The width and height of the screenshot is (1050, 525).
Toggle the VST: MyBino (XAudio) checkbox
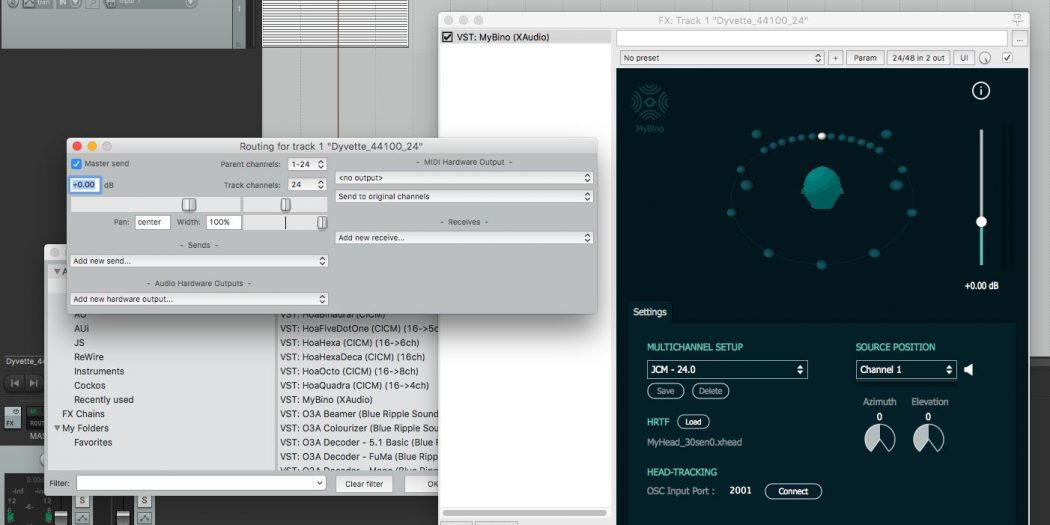coord(447,38)
